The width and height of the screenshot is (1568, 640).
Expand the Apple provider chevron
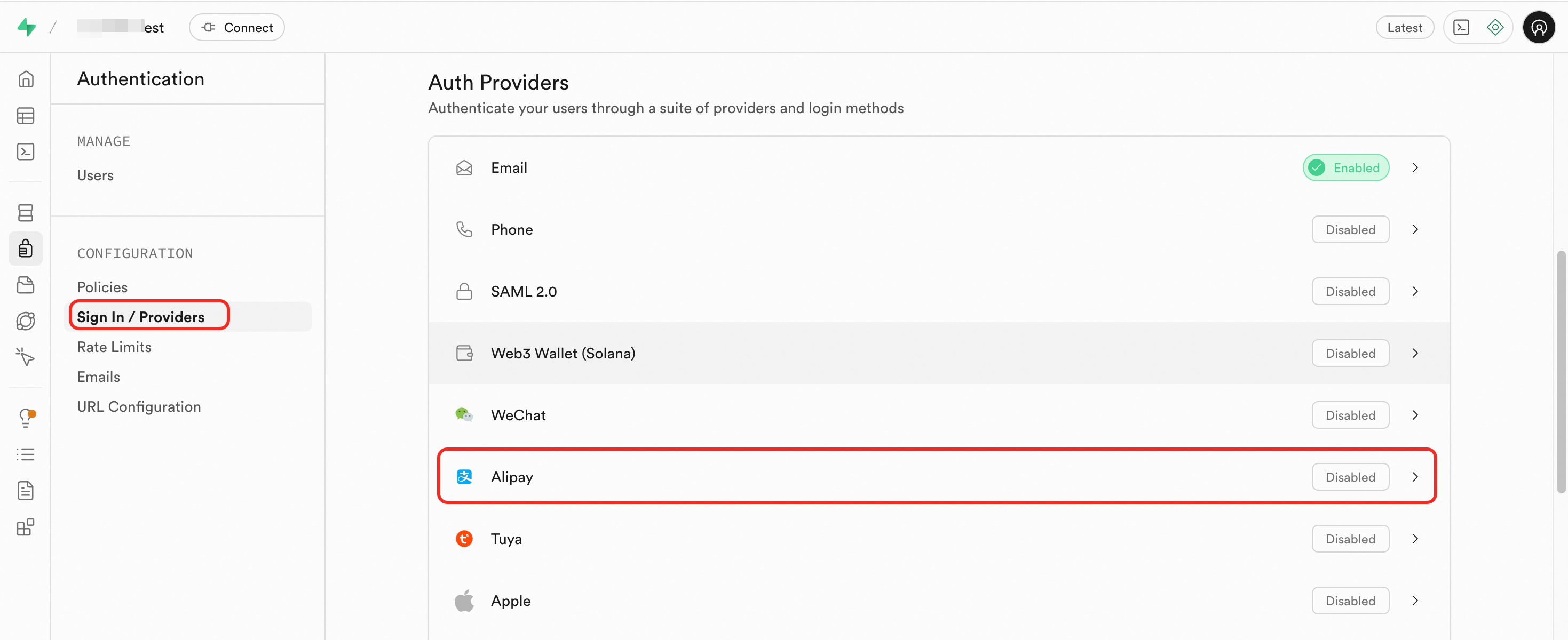[x=1415, y=601]
